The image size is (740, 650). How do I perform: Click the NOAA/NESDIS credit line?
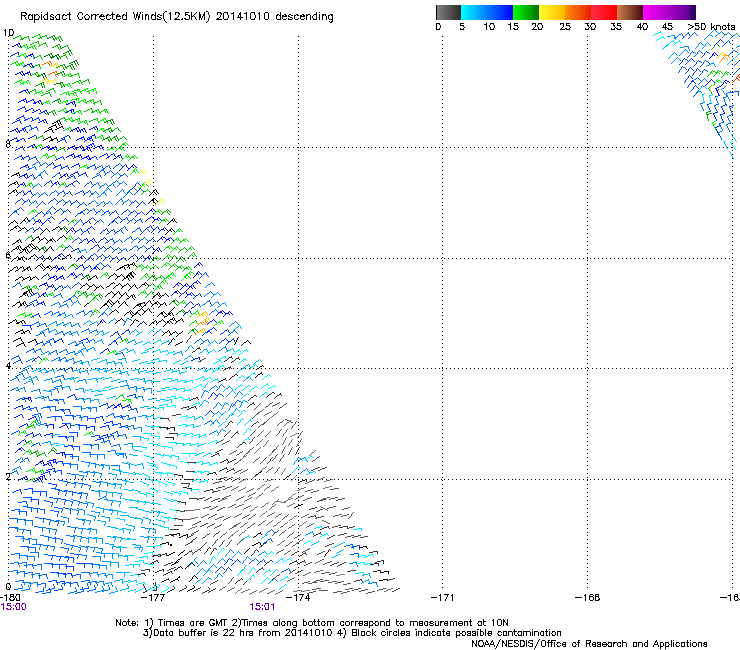pos(589,644)
